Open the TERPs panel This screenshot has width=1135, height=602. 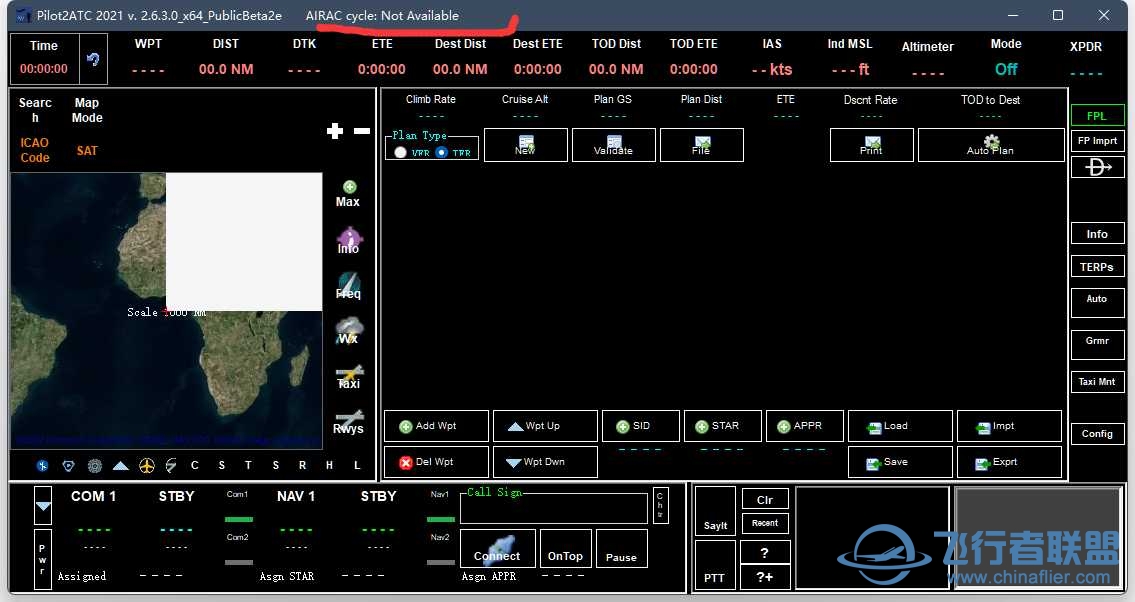click(1097, 267)
